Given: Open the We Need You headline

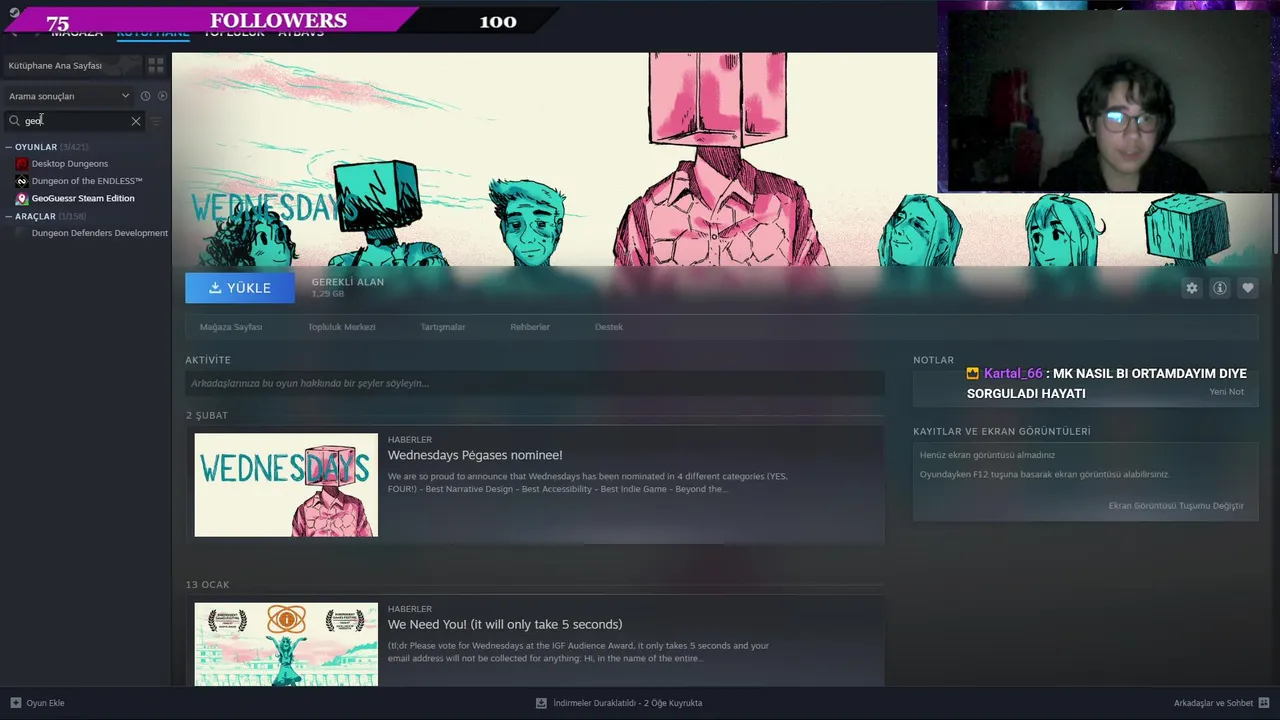Looking at the screenshot, I should 505,624.
